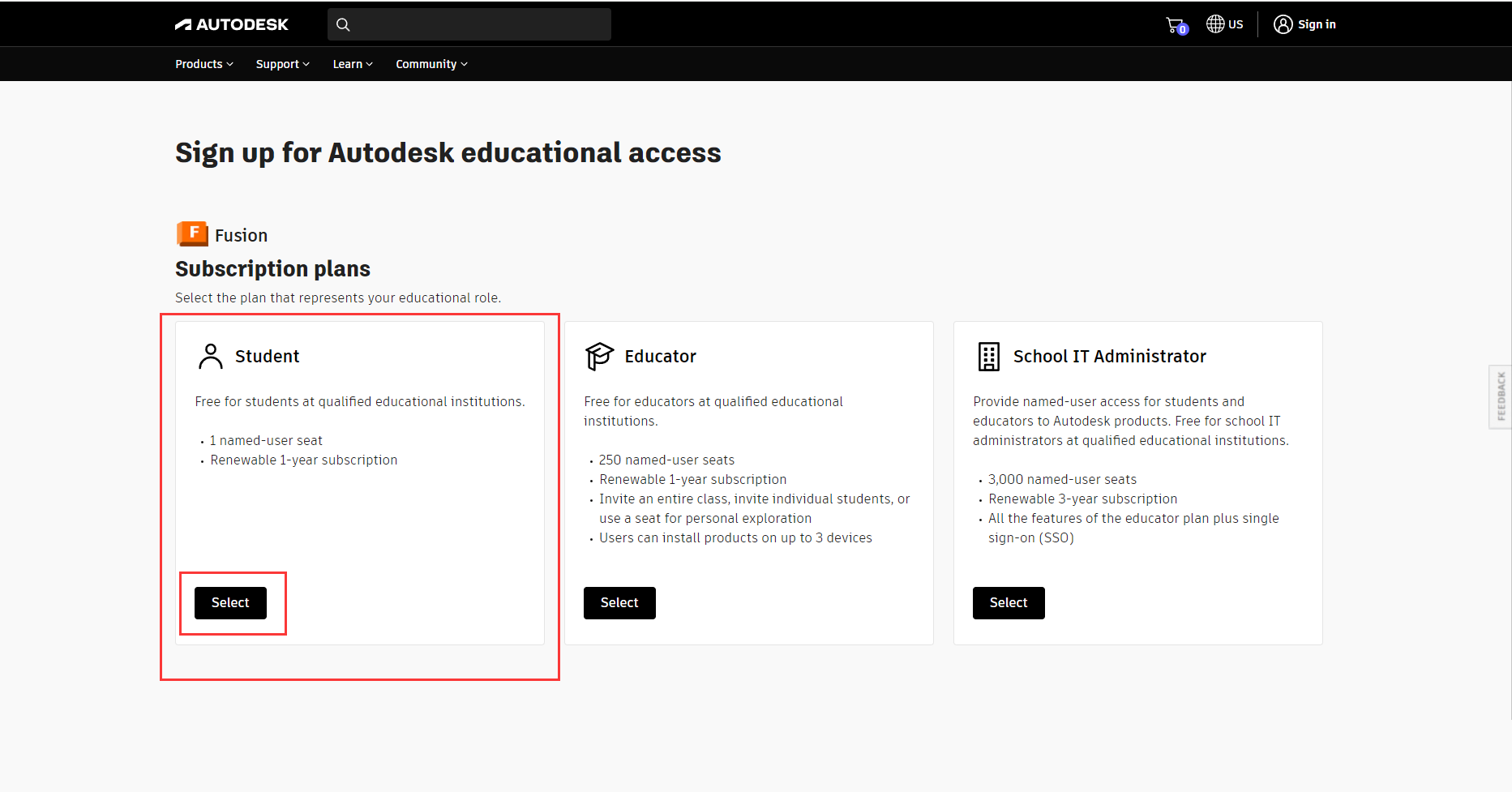Click the globe region icon
This screenshot has height=792, width=1512.
click(x=1215, y=24)
